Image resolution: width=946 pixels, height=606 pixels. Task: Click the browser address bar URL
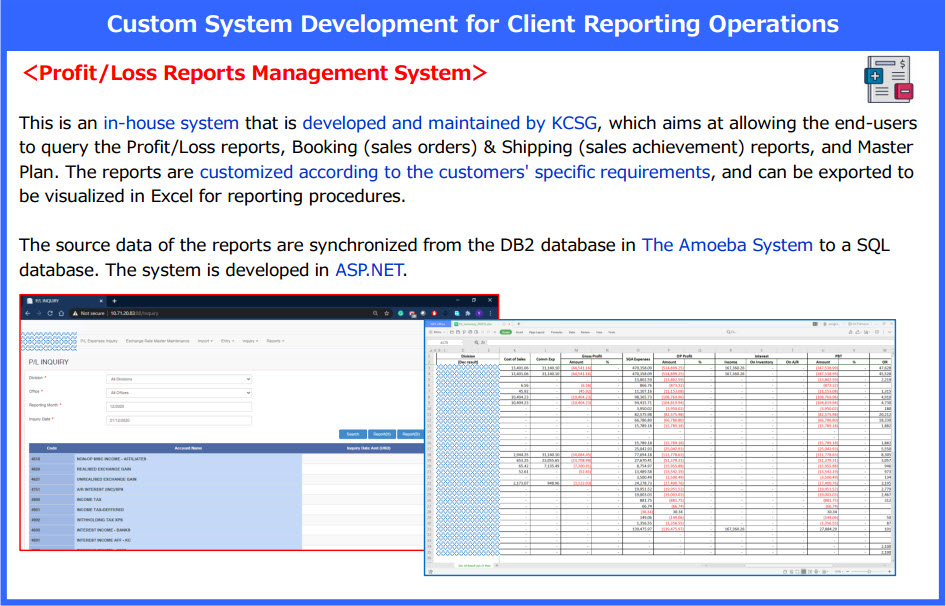(x=130, y=313)
